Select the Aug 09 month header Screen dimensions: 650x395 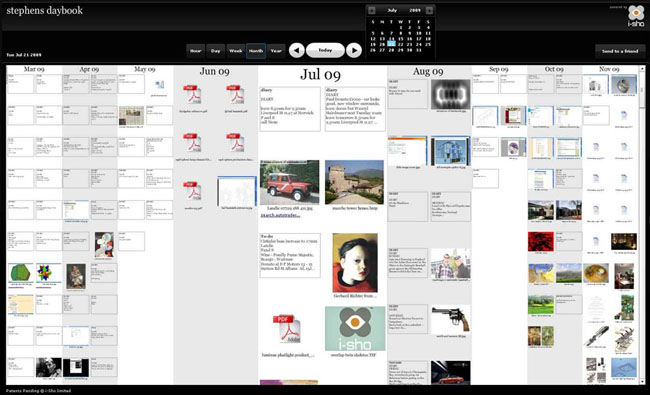pyautogui.click(x=428, y=71)
